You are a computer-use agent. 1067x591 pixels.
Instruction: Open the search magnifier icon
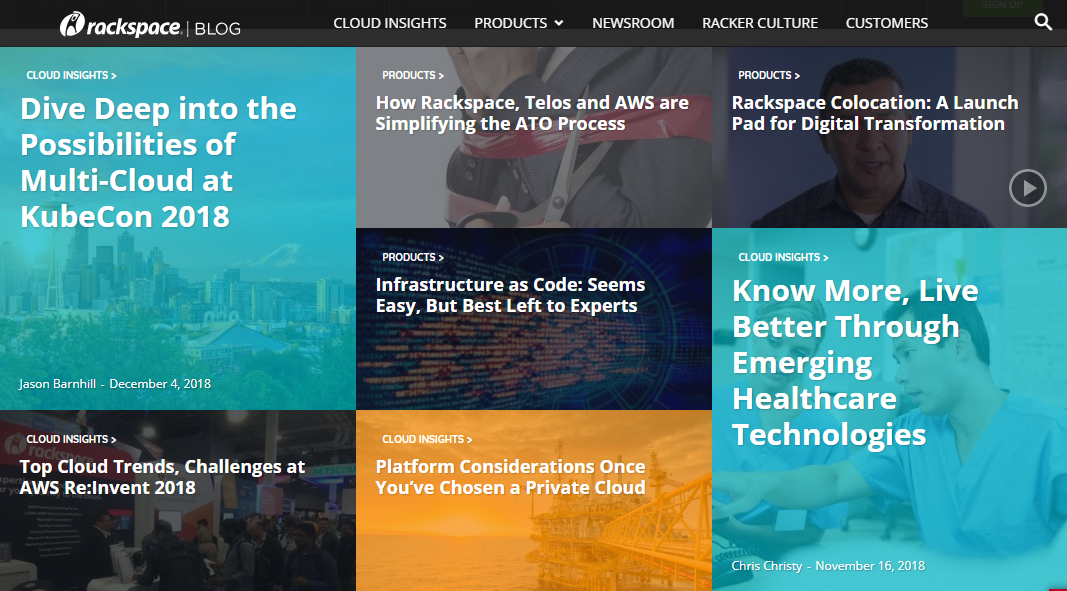[x=1043, y=22]
